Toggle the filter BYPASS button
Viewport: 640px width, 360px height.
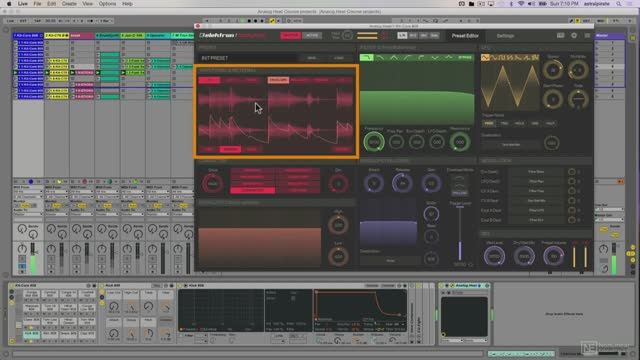click(x=464, y=58)
